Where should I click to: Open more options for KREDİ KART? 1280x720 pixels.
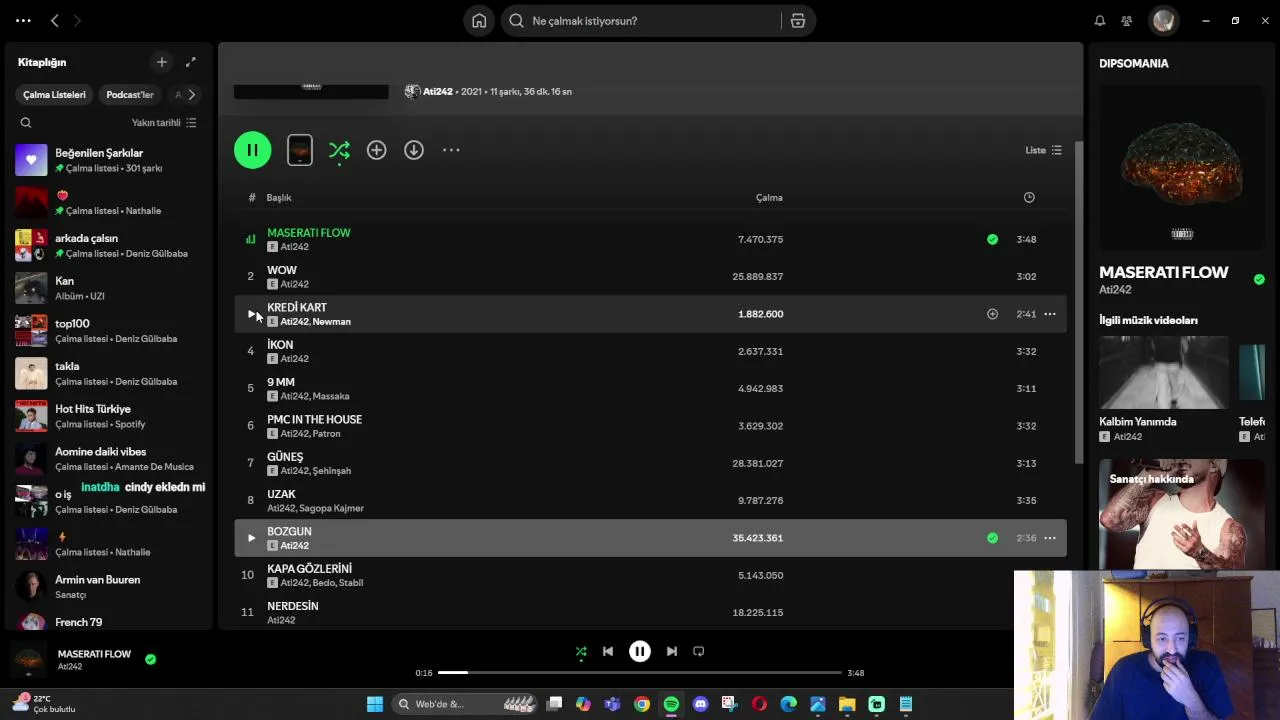[1050, 314]
